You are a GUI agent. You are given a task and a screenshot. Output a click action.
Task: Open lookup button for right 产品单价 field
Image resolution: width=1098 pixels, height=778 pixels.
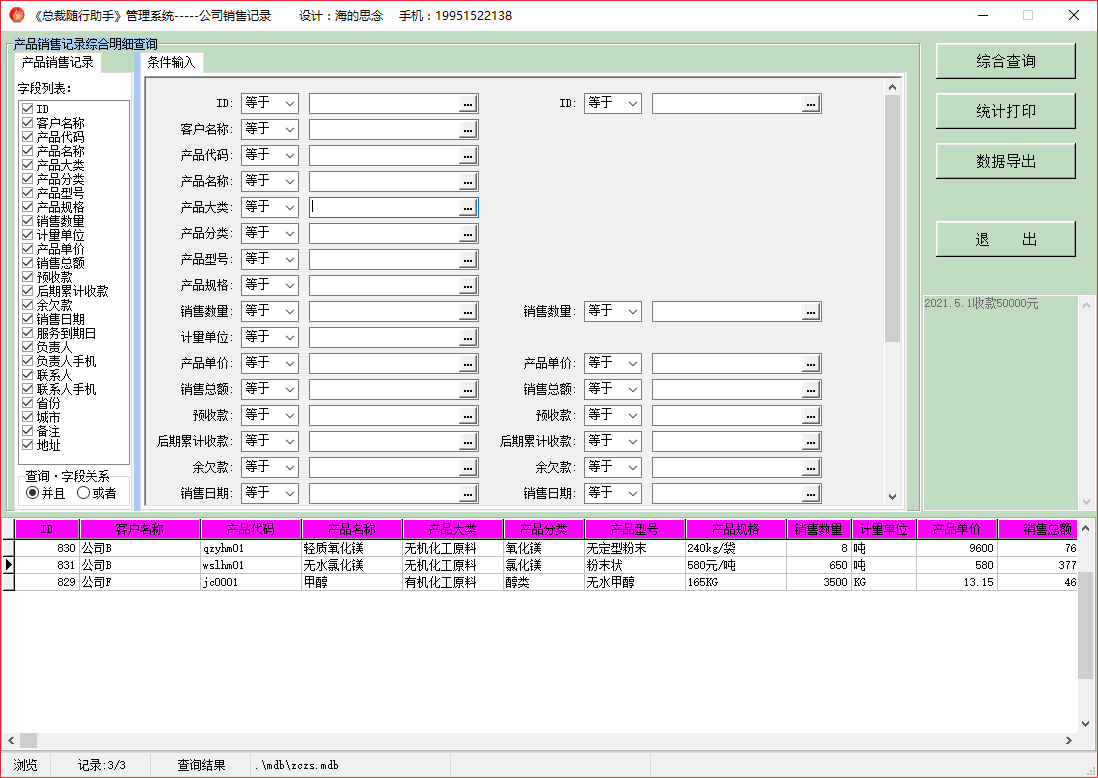[811, 363]
